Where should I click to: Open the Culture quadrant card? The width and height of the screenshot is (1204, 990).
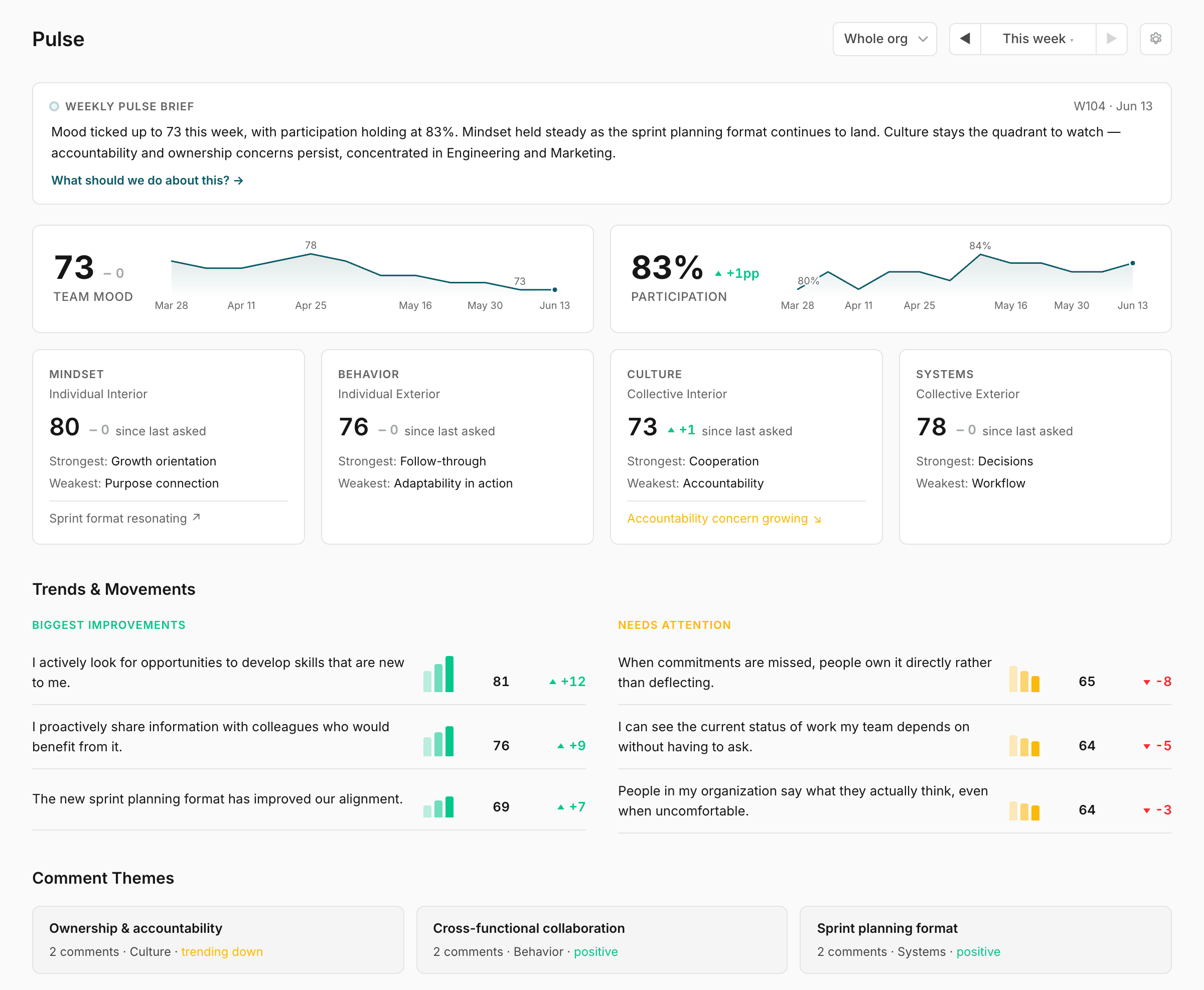pos(746,446)
